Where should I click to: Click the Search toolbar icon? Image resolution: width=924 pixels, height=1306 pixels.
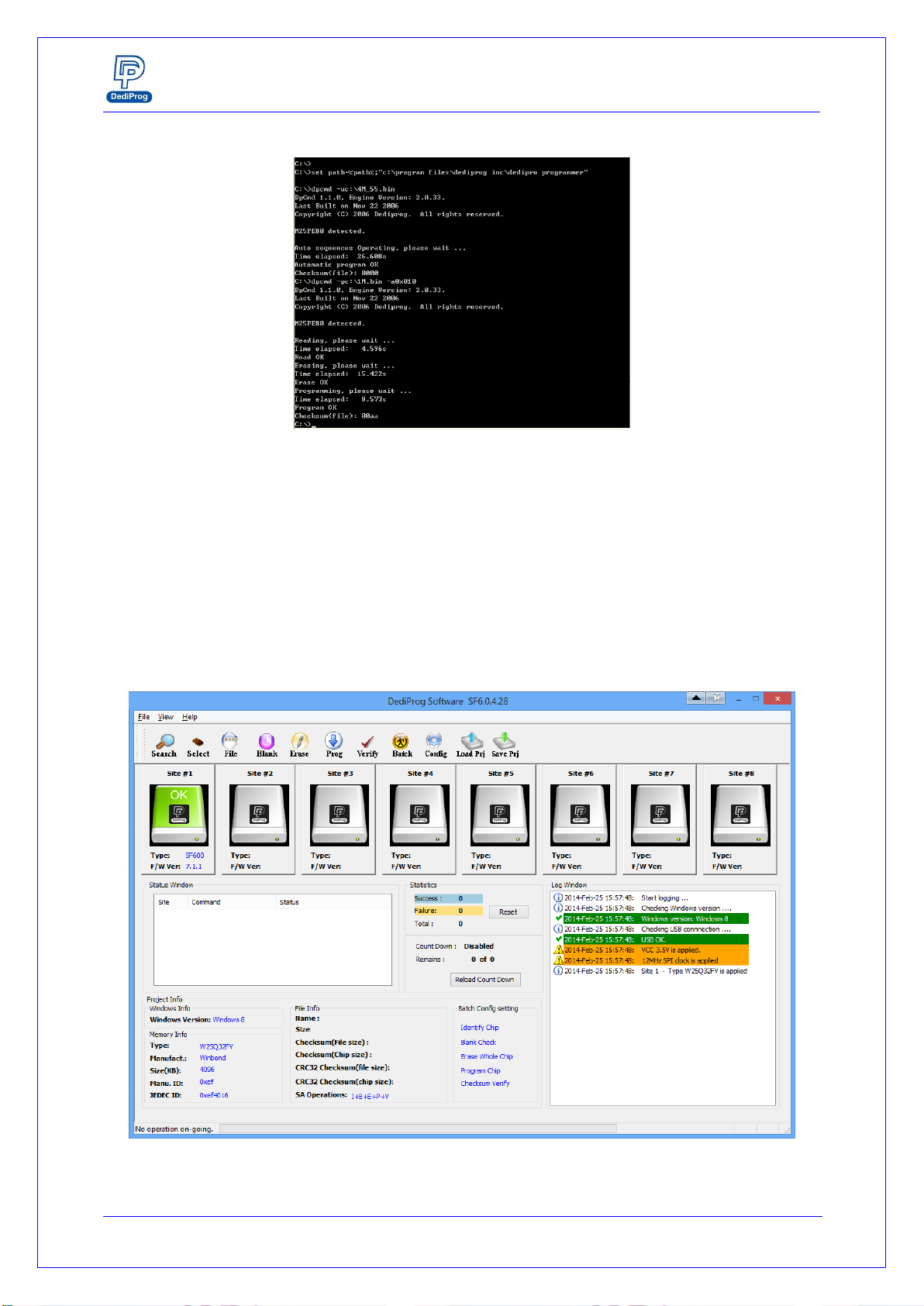[164, 745]
